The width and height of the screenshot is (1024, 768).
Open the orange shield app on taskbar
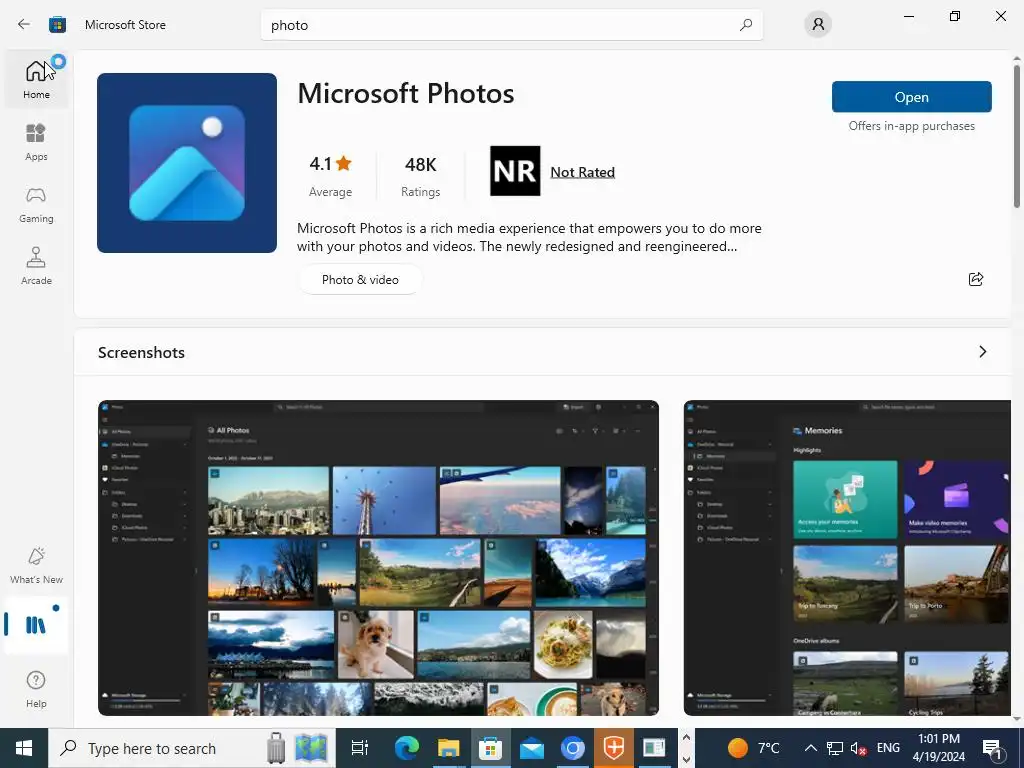click(614, 748)
